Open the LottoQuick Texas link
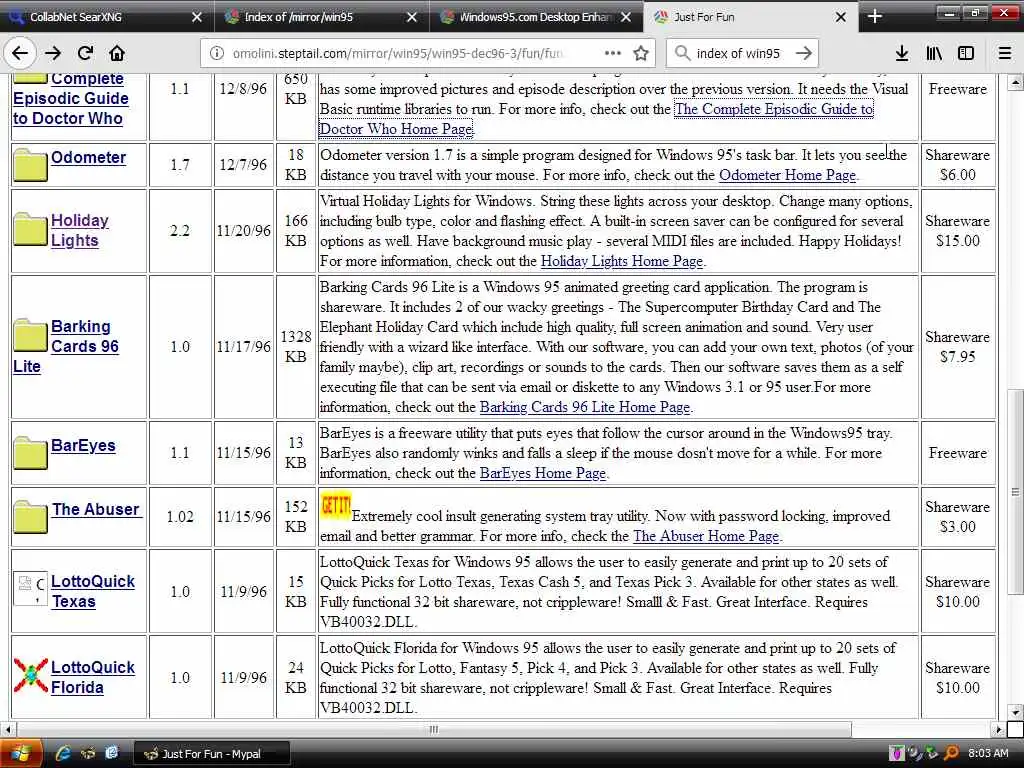 coord(93,591)
